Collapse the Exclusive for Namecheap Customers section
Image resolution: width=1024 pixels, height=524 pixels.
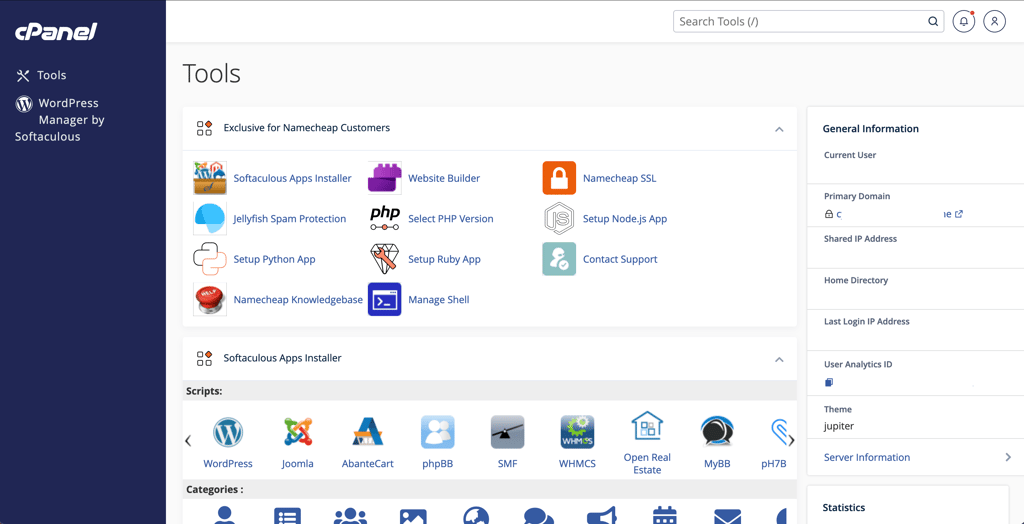coord(779,129)
